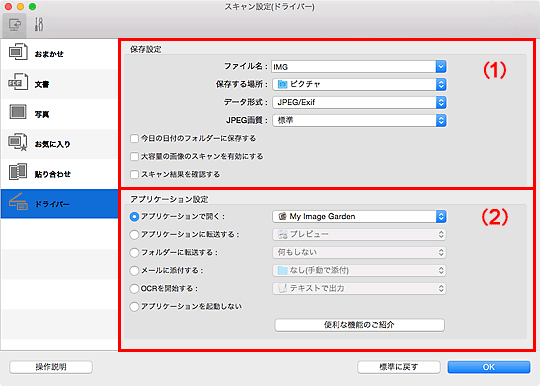Open the My Image Garden application dropdown
This screenshot has height=386, width=540.
click(359, 216)
